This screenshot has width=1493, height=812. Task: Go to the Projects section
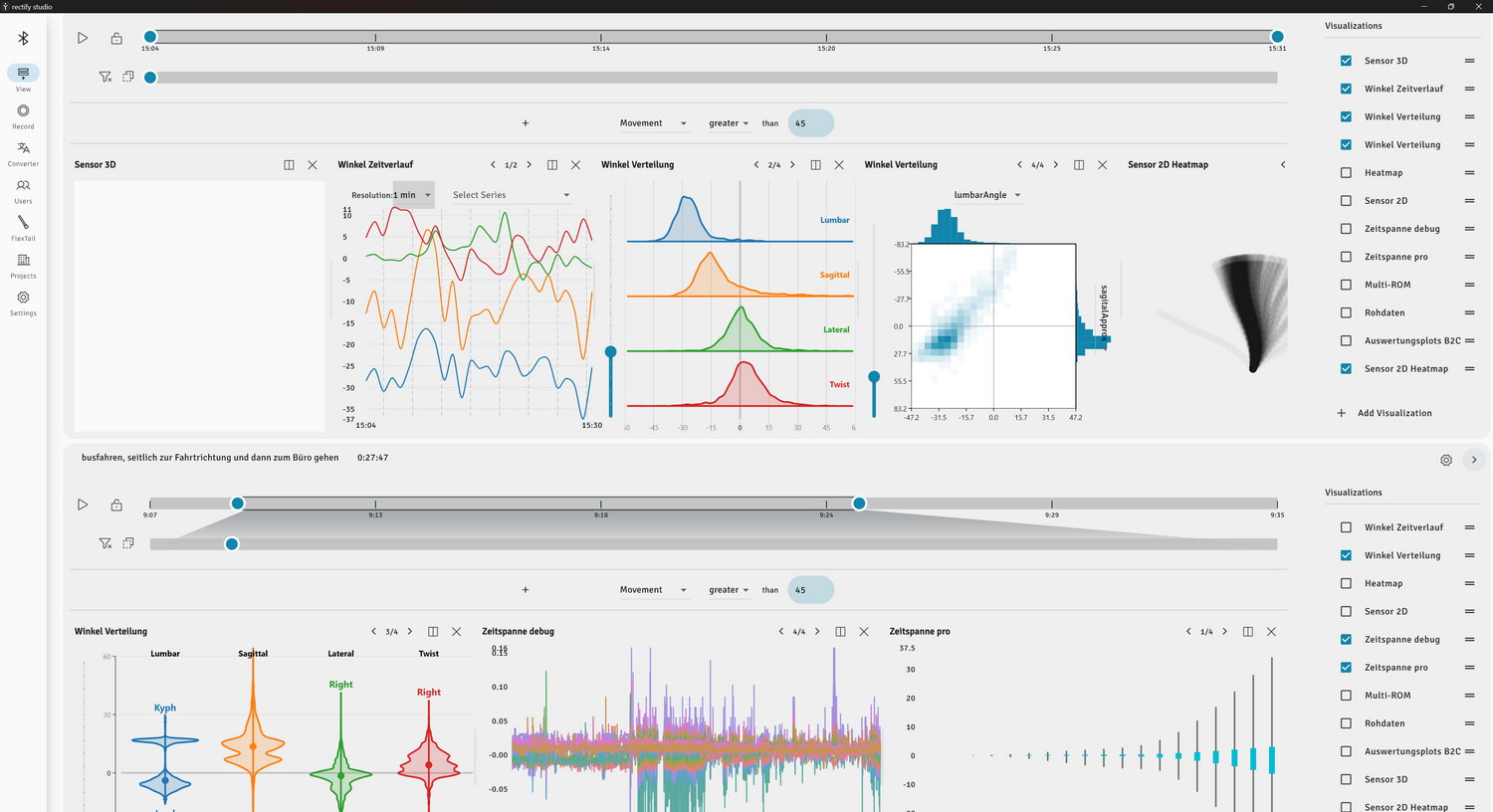coord(23,266)
